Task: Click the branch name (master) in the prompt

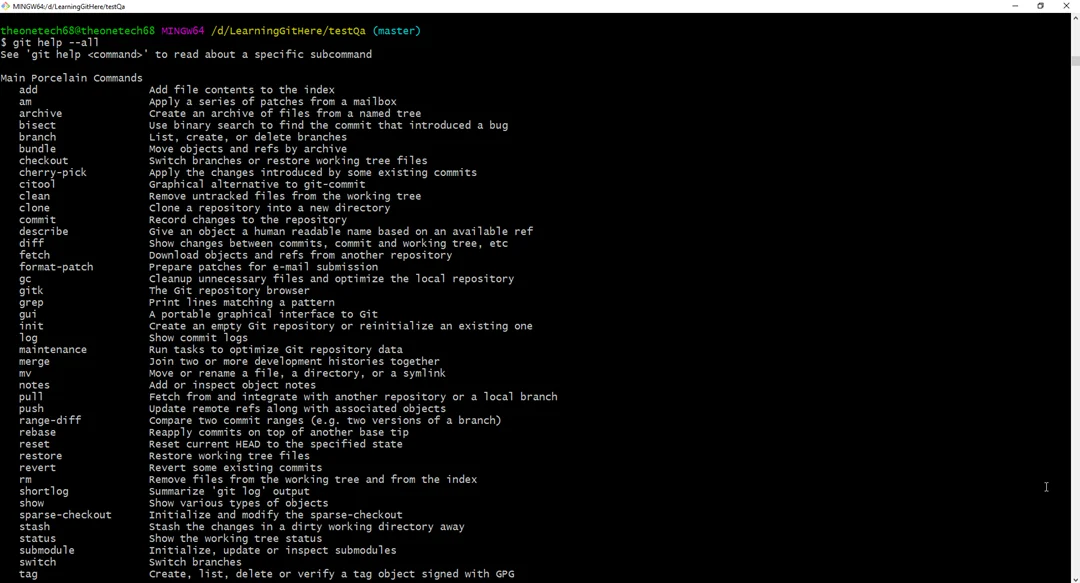Action: click(x=394, y=30)
